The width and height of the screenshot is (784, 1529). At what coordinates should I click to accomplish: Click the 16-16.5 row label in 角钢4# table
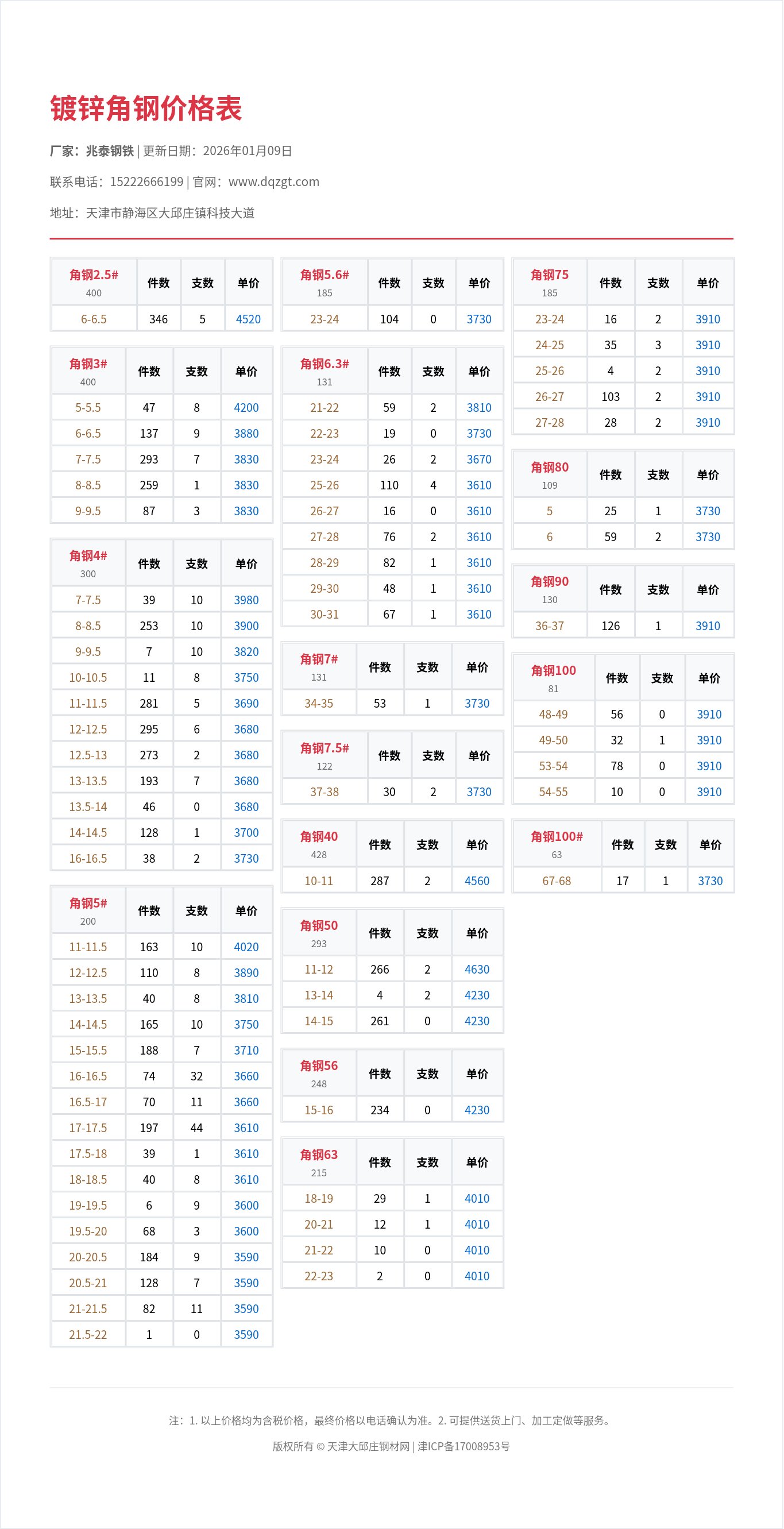click(88, 859)
